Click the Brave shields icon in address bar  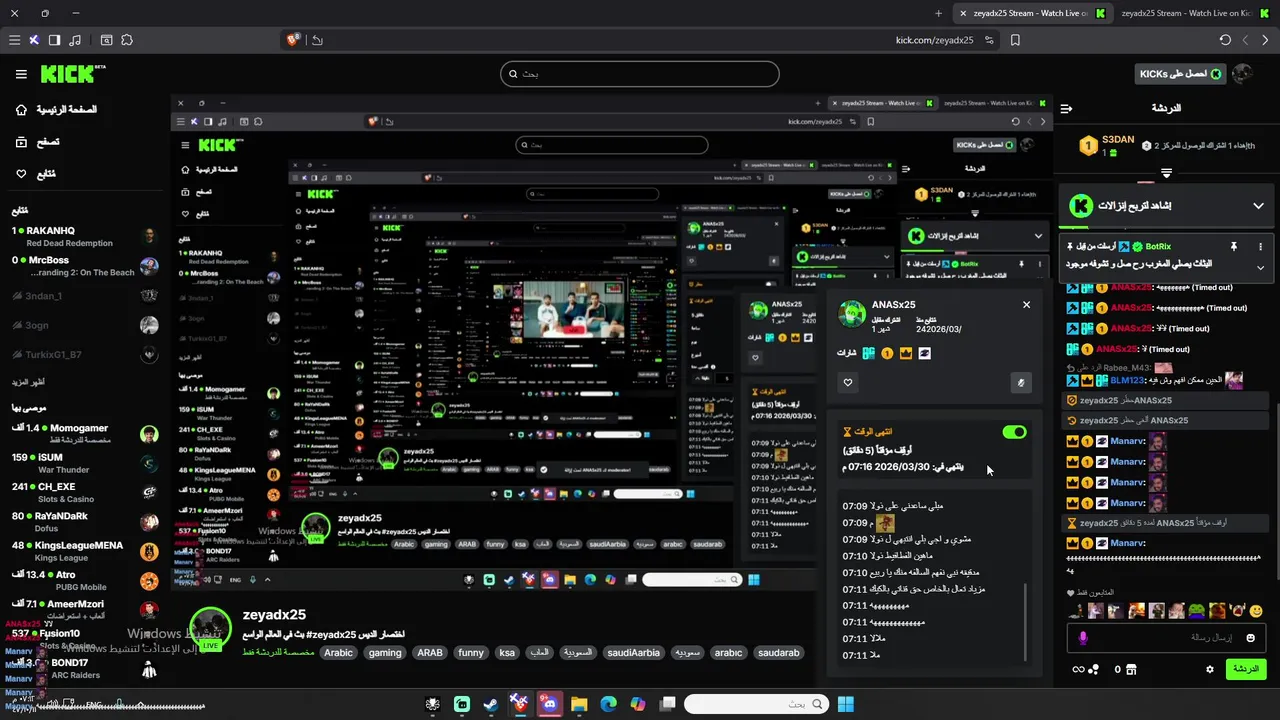coord(293,40)
